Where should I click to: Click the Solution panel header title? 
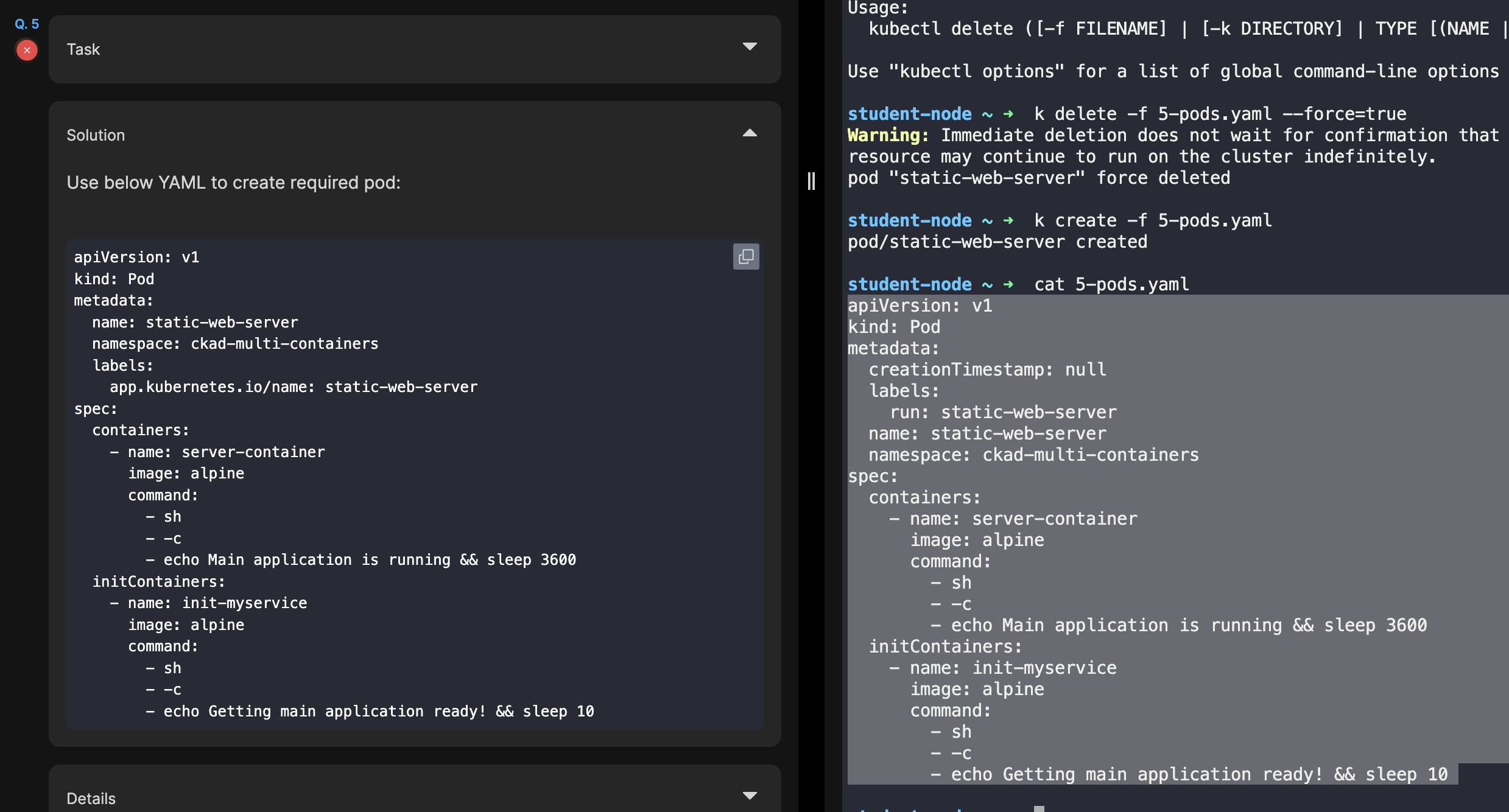coord(96,135)
